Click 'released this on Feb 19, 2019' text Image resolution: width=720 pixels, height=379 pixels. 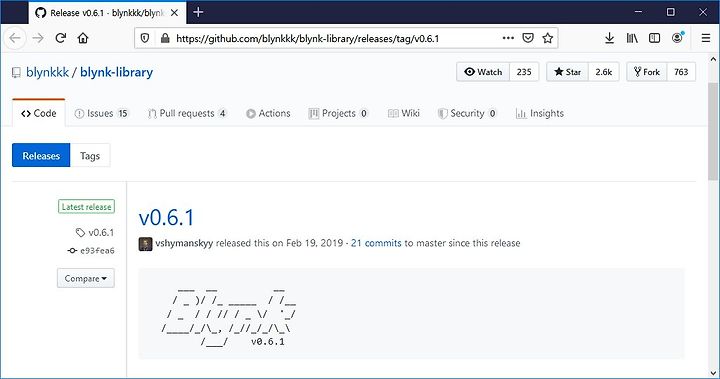(279, 243)
